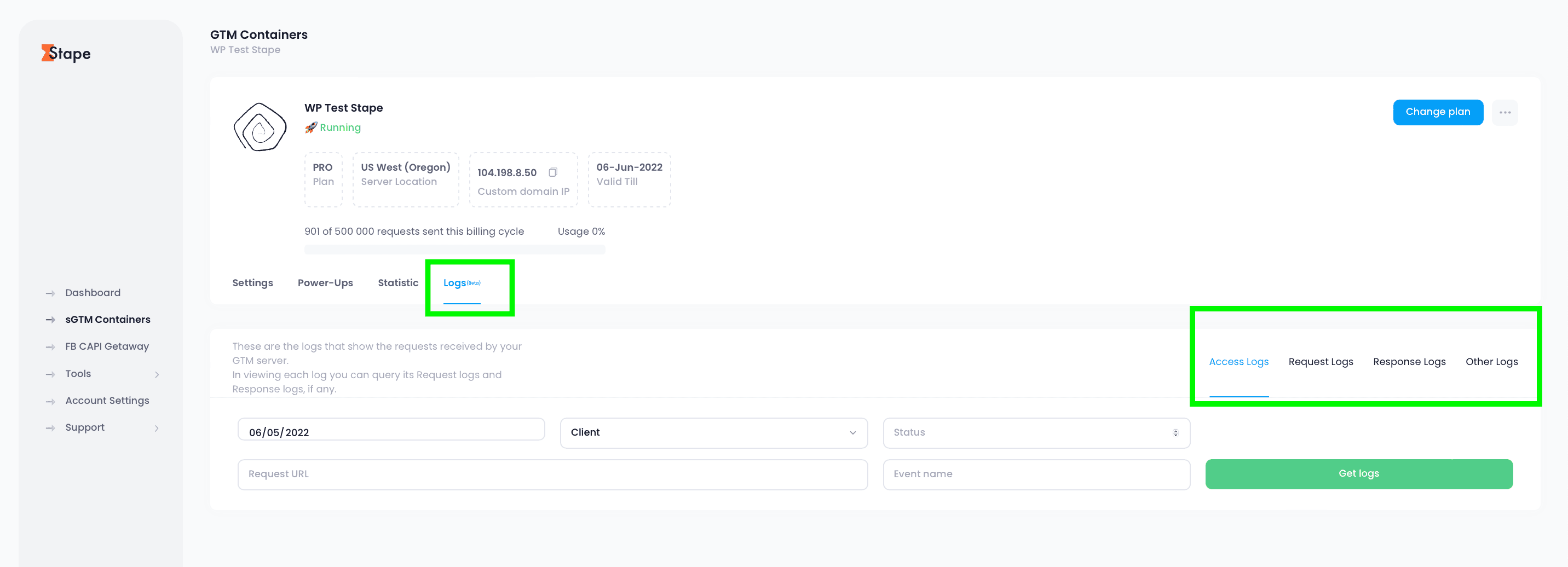
Task: Click the rocket icon next to Running
Action: (311, 127)
